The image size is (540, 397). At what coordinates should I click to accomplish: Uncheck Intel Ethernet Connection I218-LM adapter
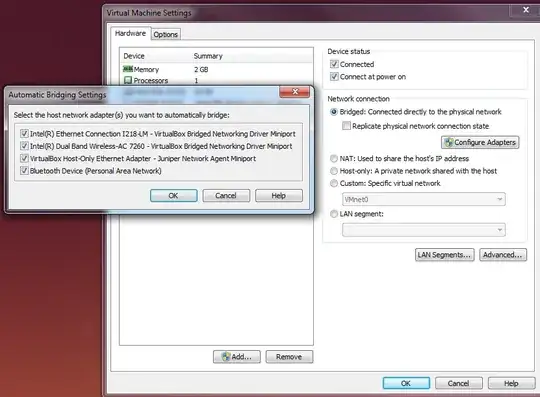(x=24, y=134)
